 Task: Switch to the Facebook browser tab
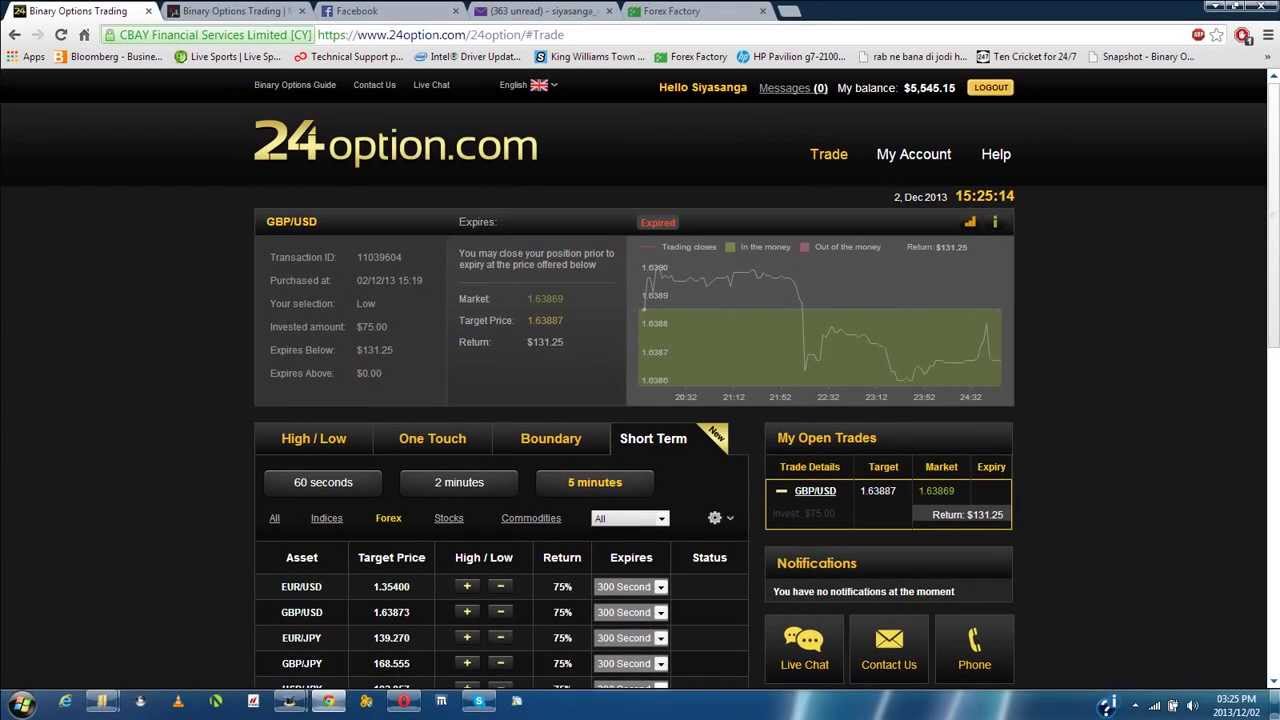(x=388, y=11)
